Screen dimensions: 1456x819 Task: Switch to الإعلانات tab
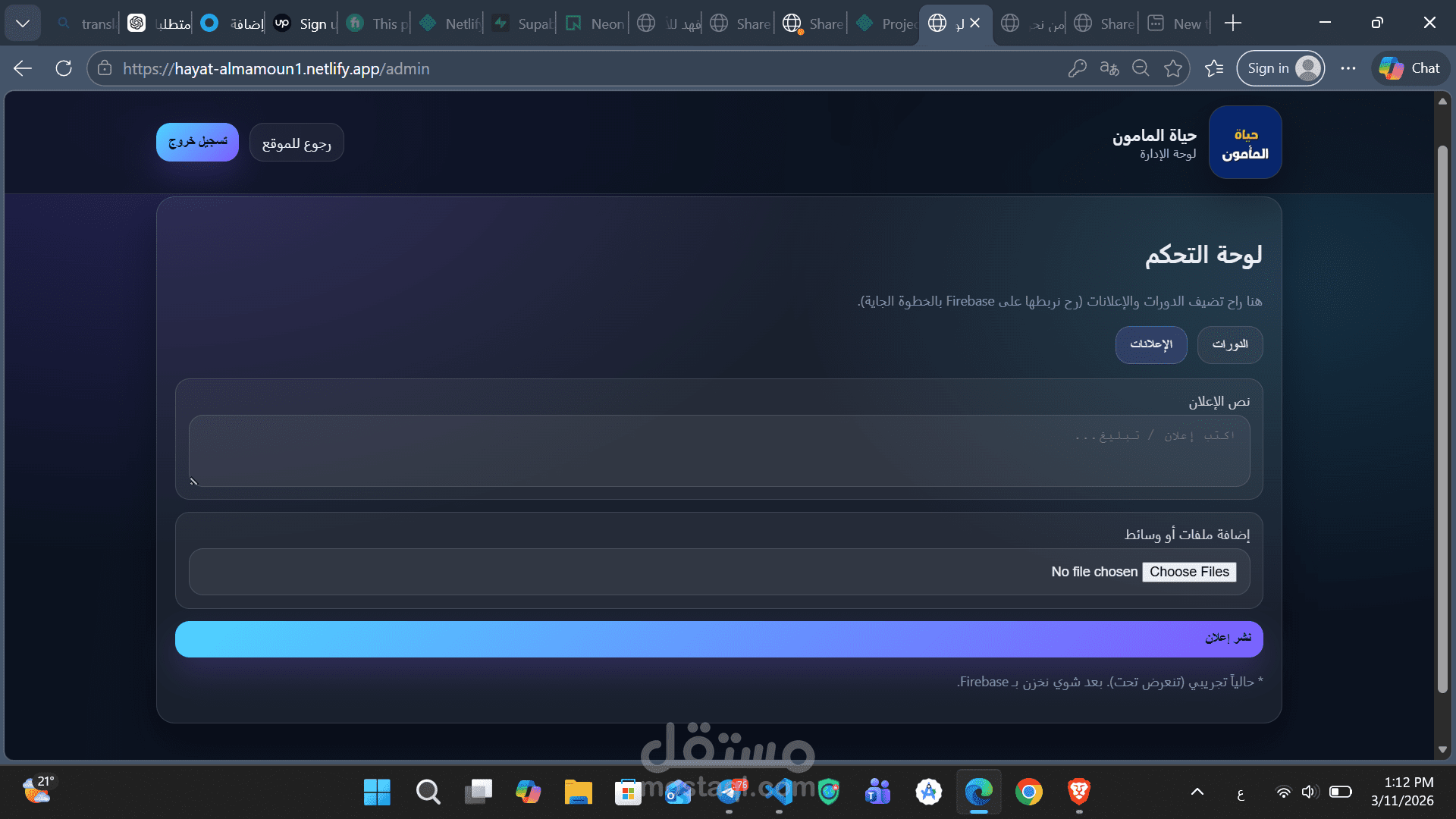click(x=1150, y=344)
